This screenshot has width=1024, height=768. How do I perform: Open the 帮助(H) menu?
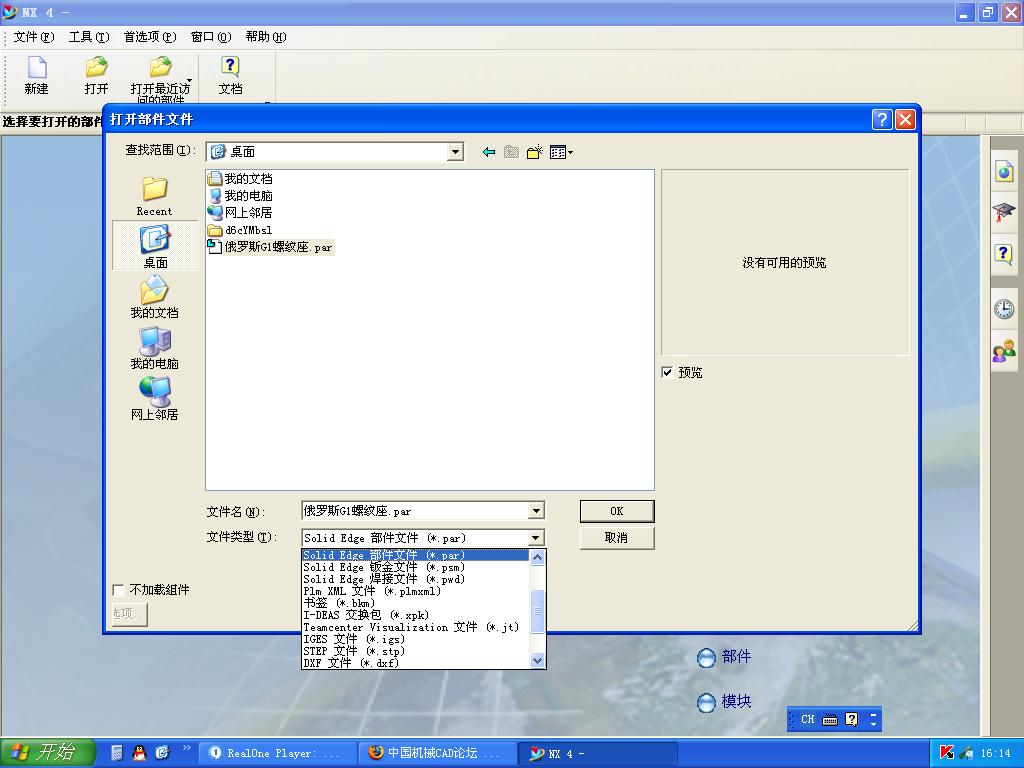click(266, 37)
